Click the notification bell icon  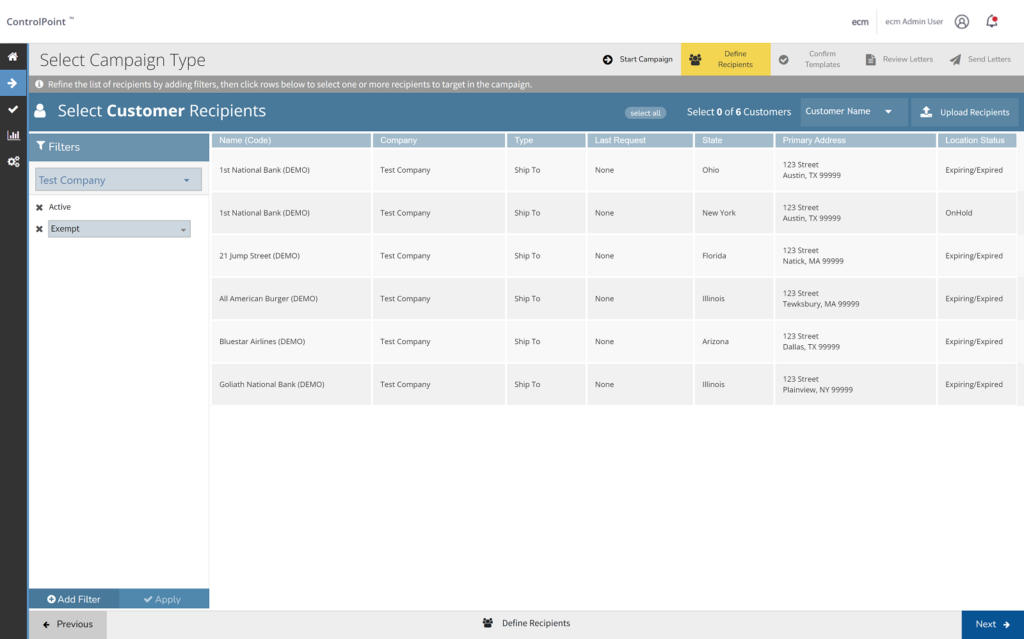(992, 21)
